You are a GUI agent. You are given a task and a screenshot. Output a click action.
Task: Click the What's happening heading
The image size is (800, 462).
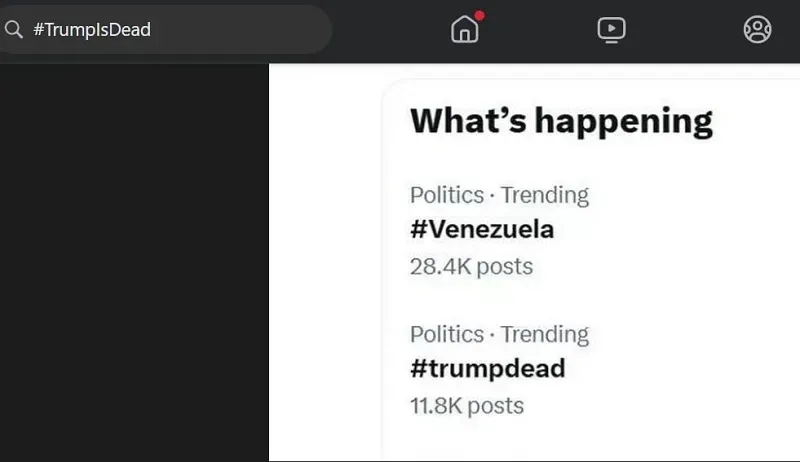[x=561, y=121]
